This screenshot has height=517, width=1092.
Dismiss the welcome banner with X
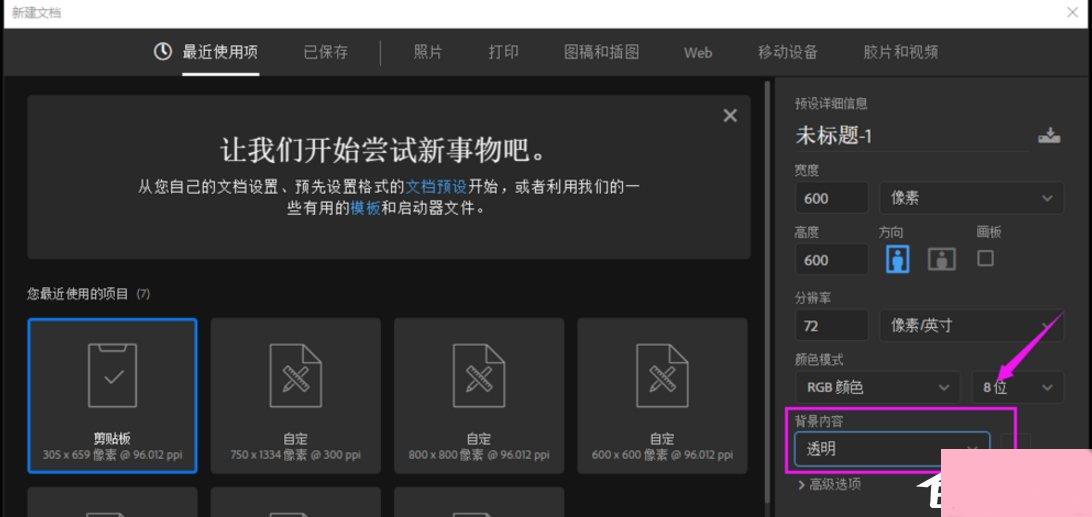click(730, 116)
